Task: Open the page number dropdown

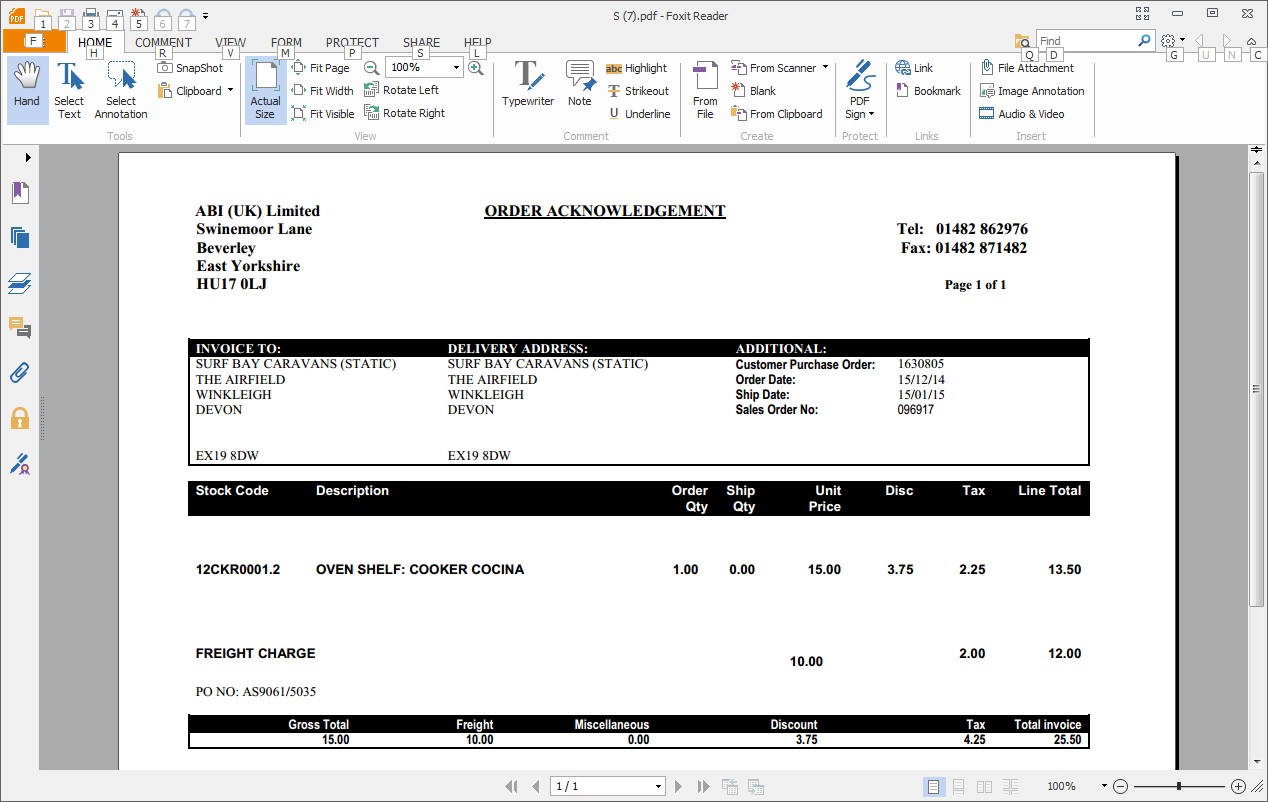Action: pyautogui.click(x=658, y=787)
